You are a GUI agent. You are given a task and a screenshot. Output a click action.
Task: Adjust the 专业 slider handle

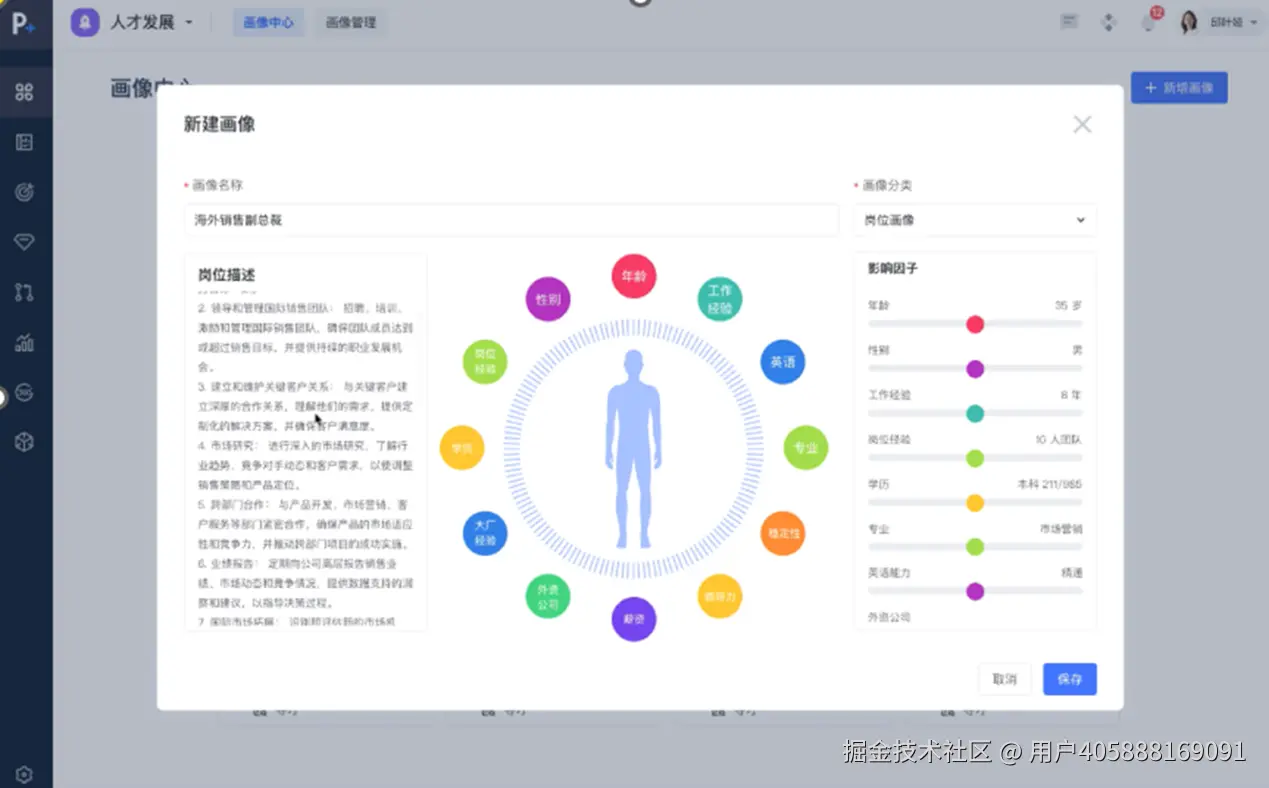[975, 547]
